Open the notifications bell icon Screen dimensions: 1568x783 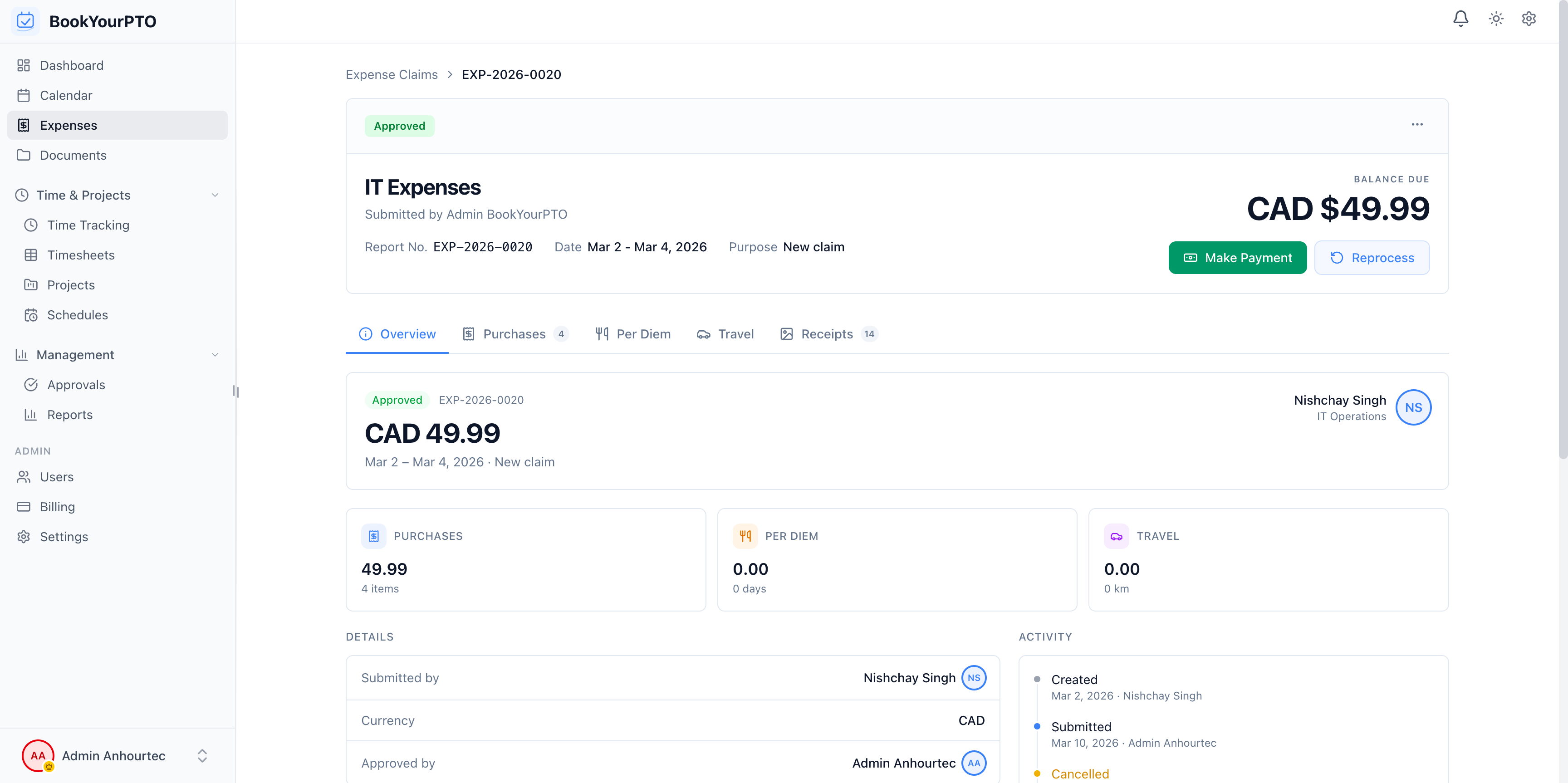coord(1461,19)
